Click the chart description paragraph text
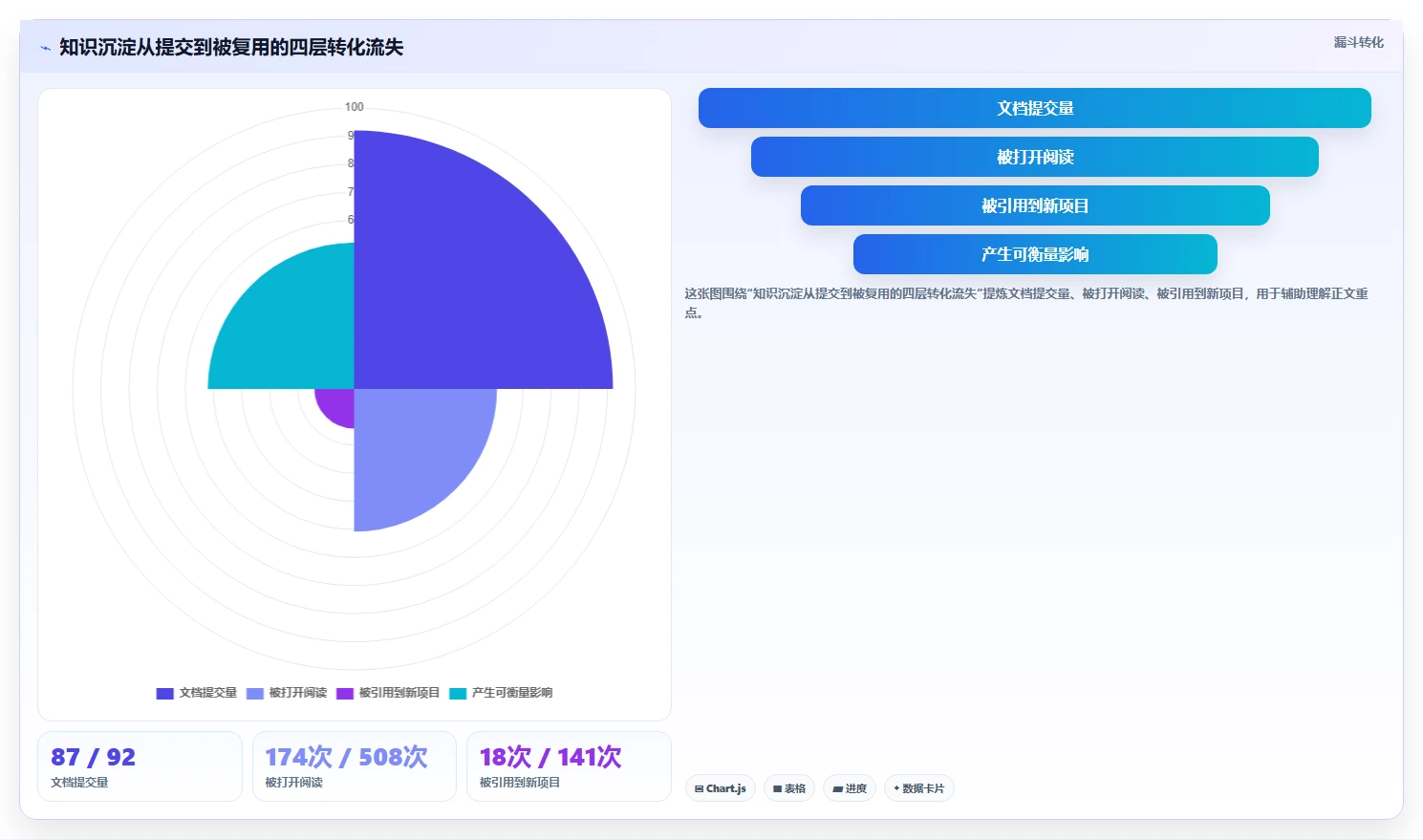The width and height of the screenshot is (1423, 840). [1026, 303]
